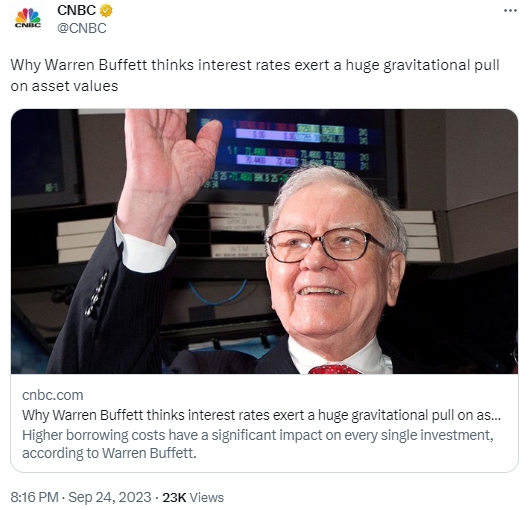Click the stock ticker screen in the photo
Screen dimensions: 529x510
click(x=290, y=152)
